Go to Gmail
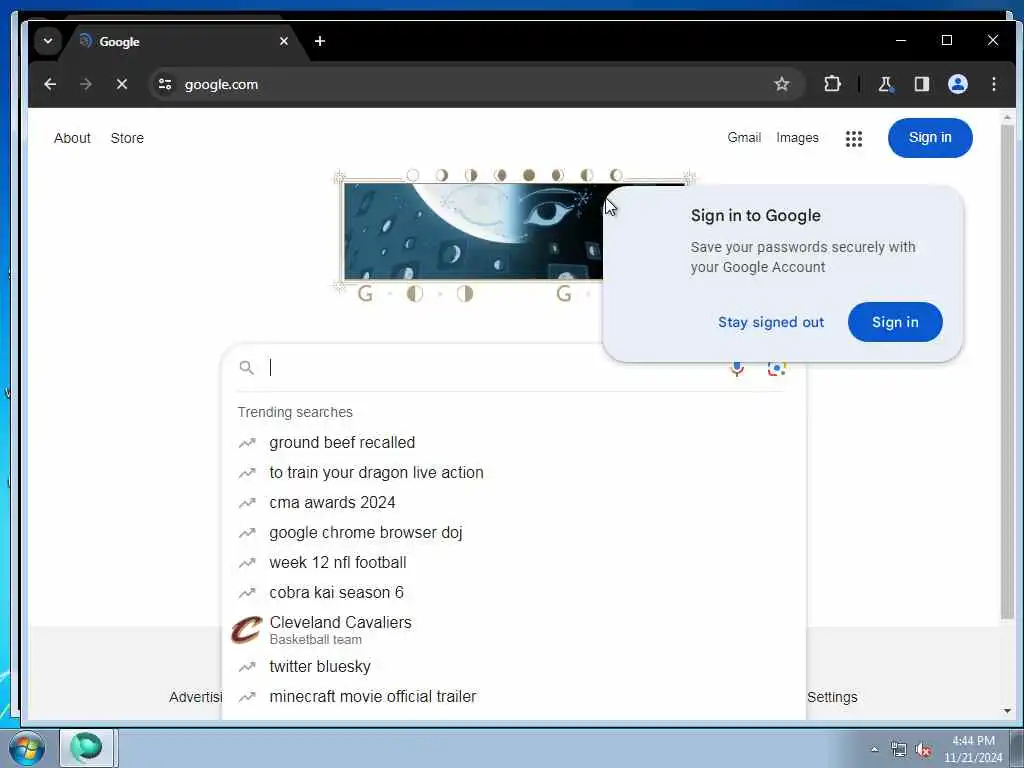1024x768 pixels. [x=744, y=138]
